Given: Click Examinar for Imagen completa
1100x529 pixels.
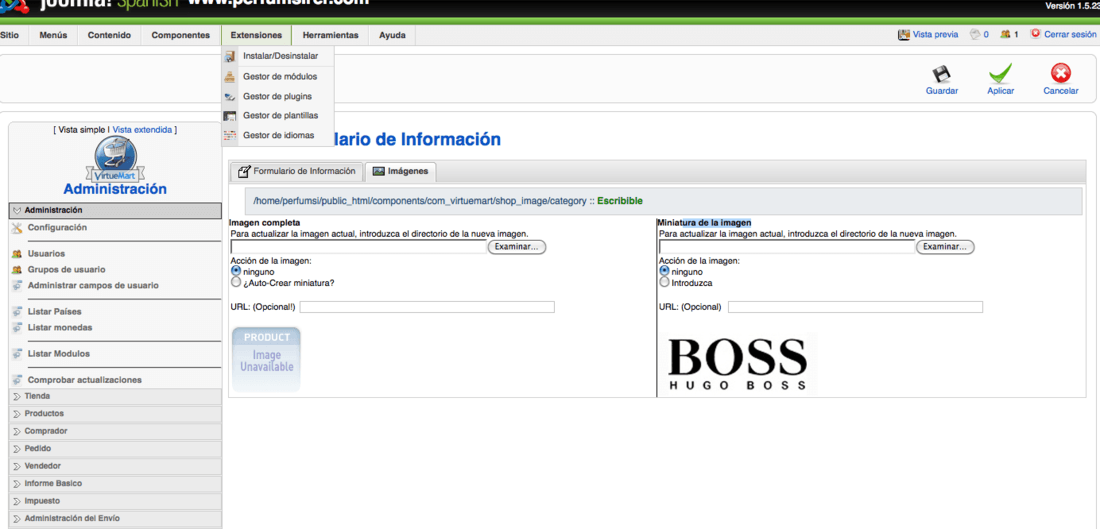Looking at the screenshot, I should pos(516,247).
